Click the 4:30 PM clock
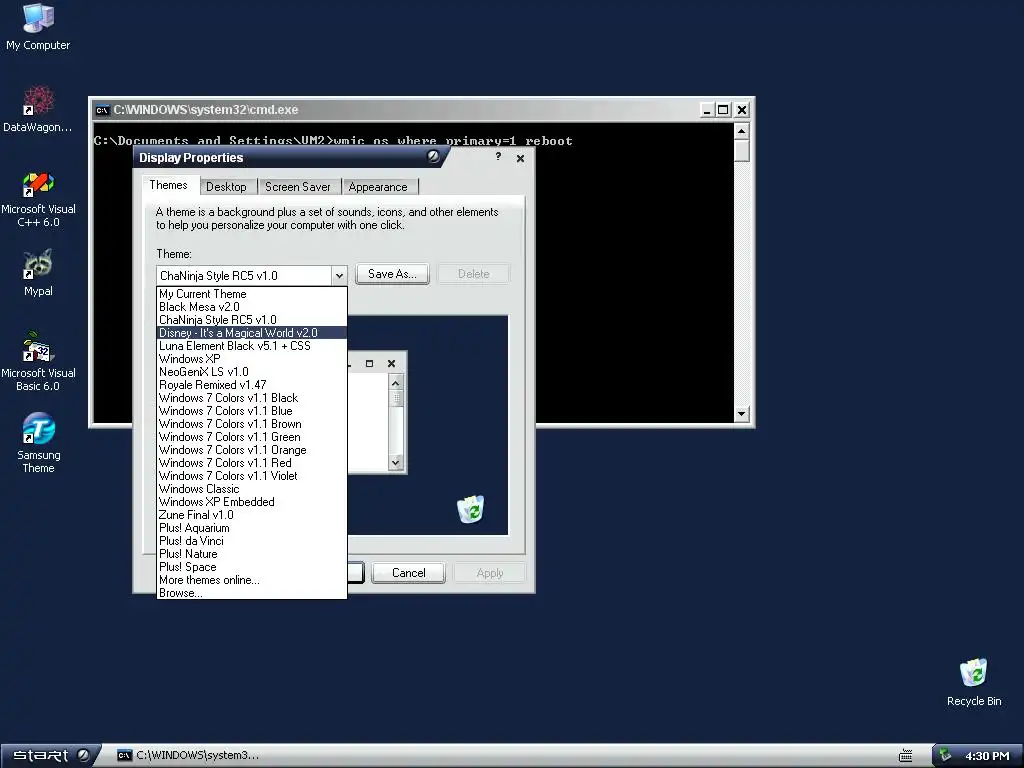This screenshot has height=768, width=1024. 987,756
